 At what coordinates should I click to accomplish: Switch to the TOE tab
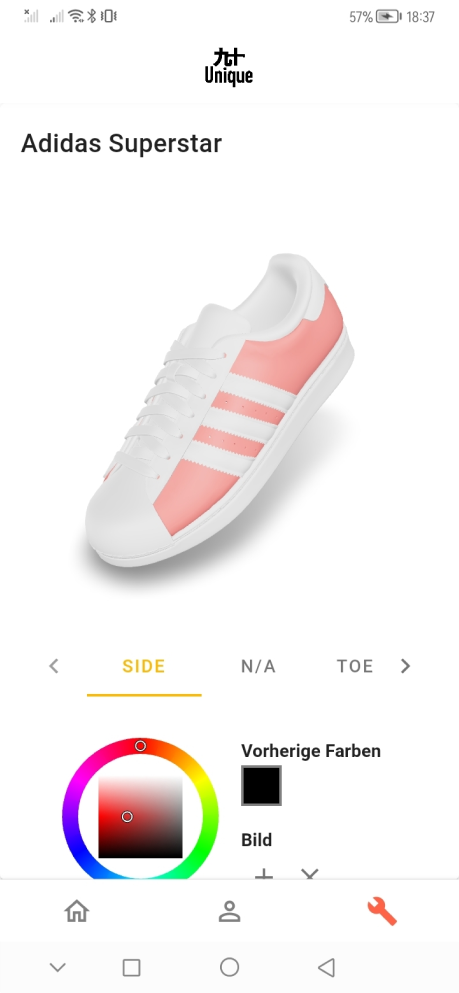click(355, 666)
